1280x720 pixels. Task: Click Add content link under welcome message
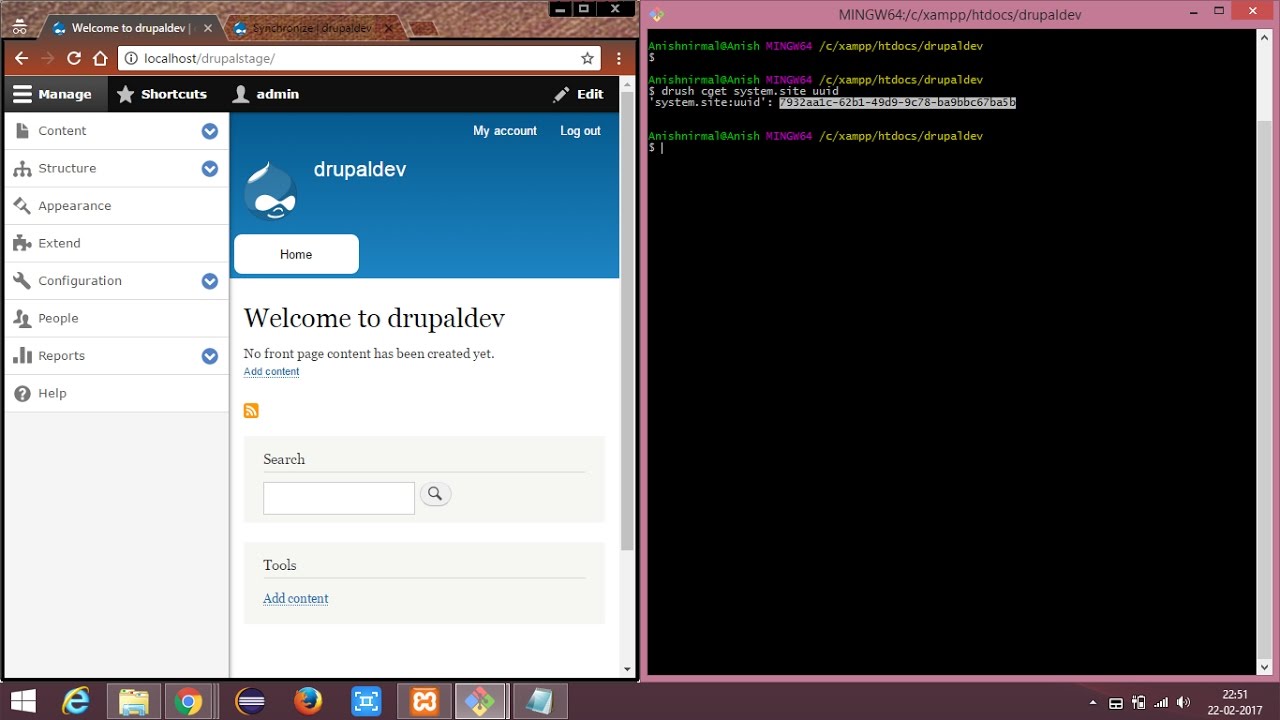pyautogui.click(x=271, y=372)
